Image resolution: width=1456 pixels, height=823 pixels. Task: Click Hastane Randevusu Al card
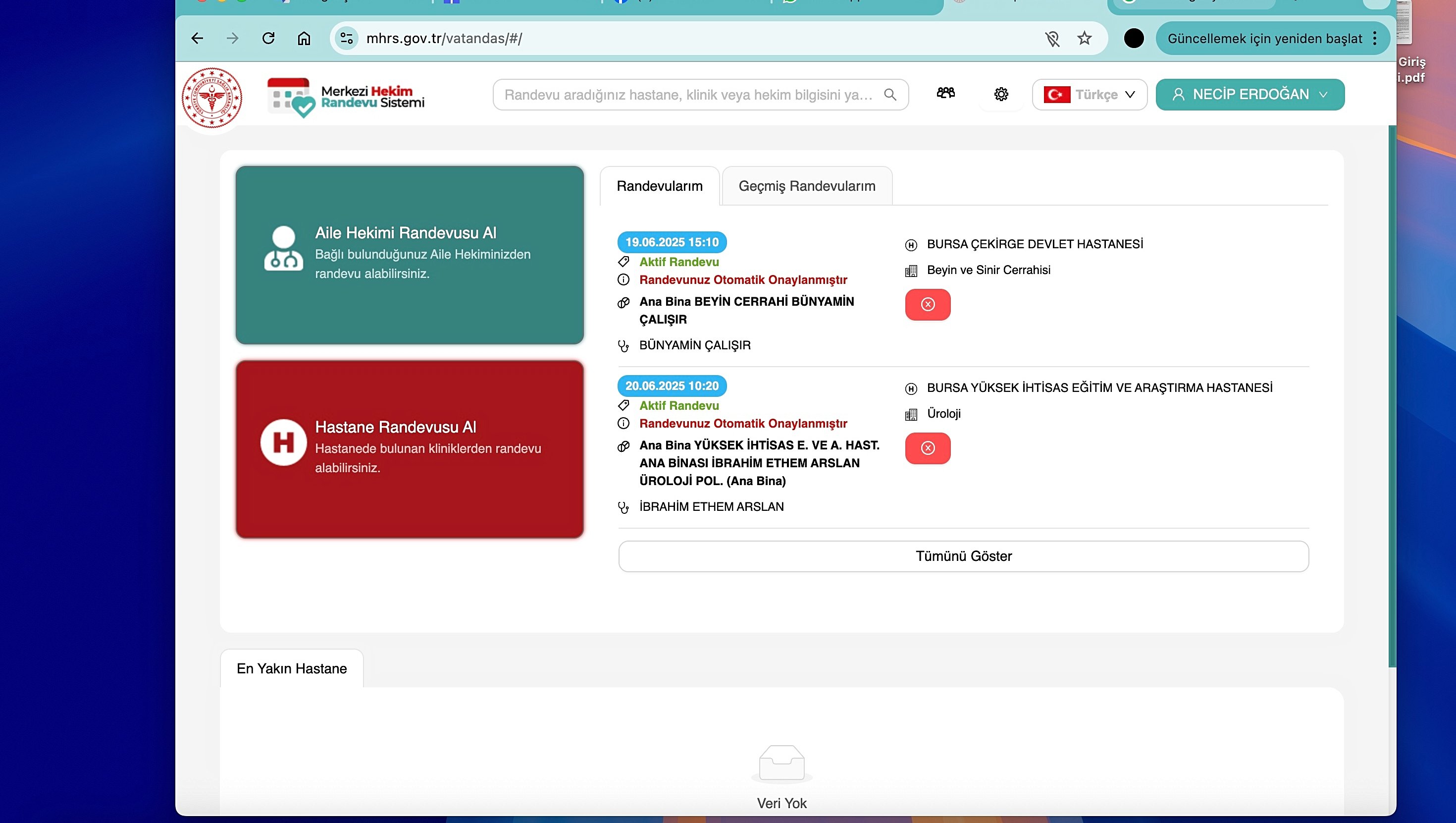409,449
